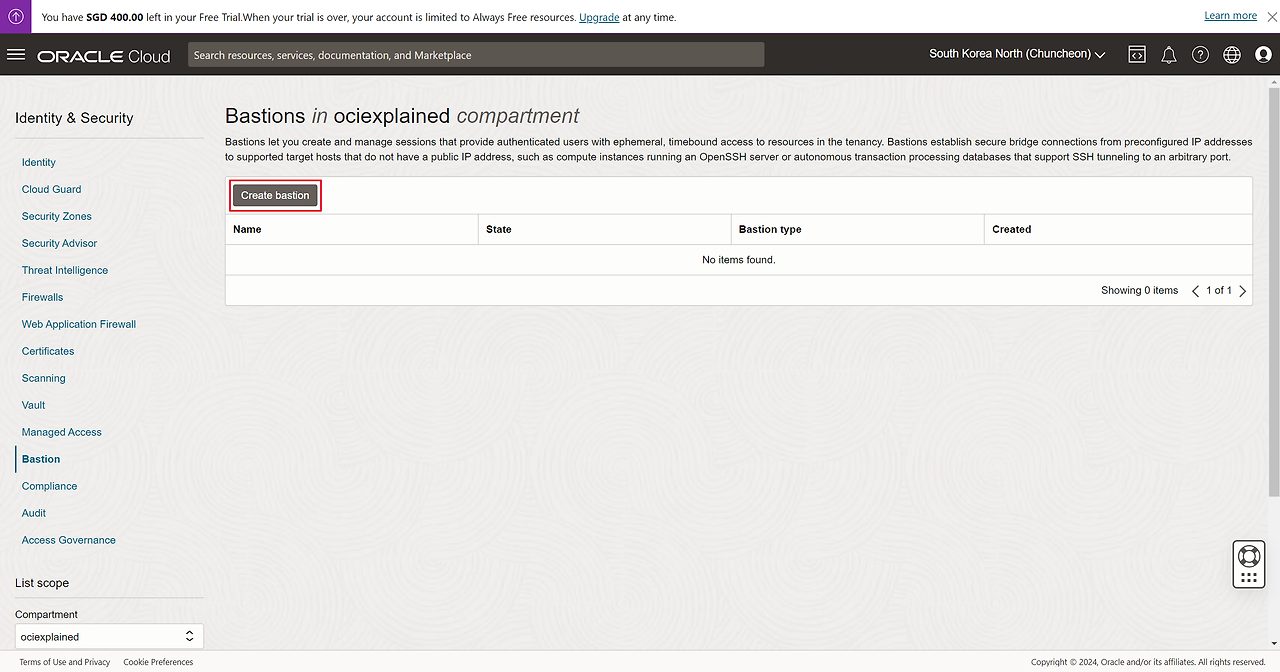Click the vertical page scrollbar
The image size is (1280, 672).
tap(1272, 300)
